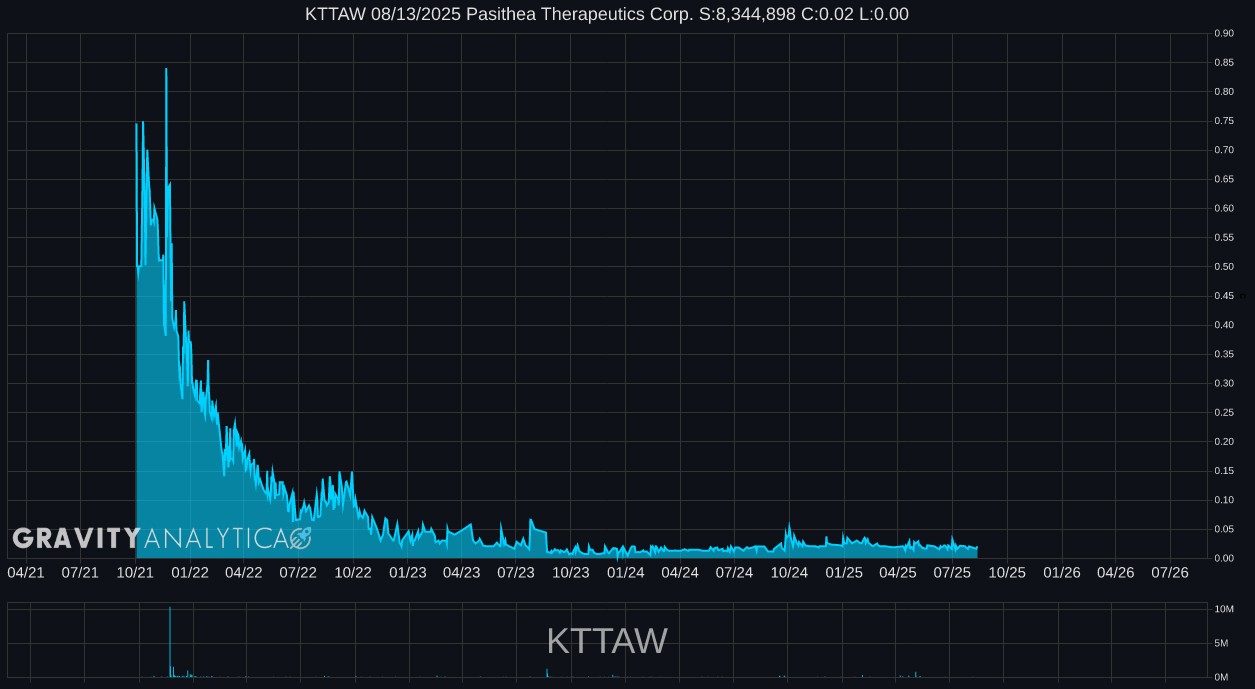
Task: Pick the 10/22 date on the time axis
Action: click(353, 572)
